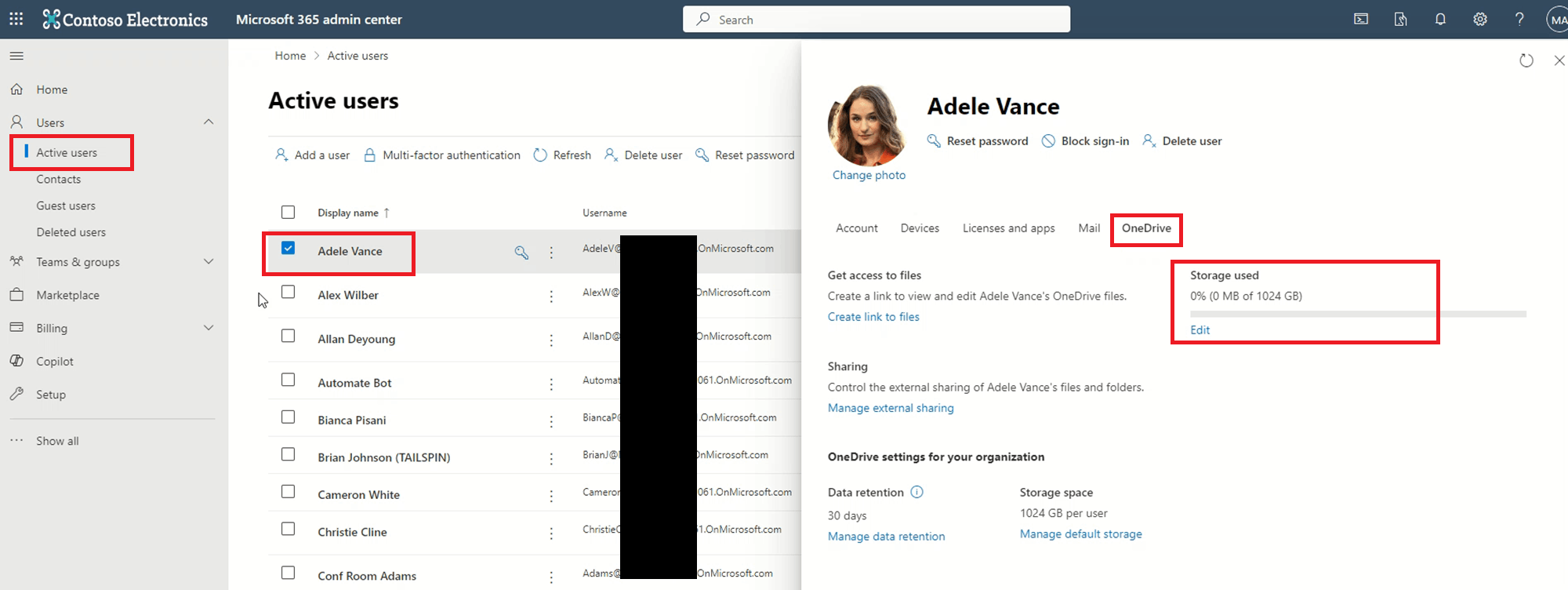1568x590 pixels.
Task: Collapse the Users section chevron
Action: 209,122
